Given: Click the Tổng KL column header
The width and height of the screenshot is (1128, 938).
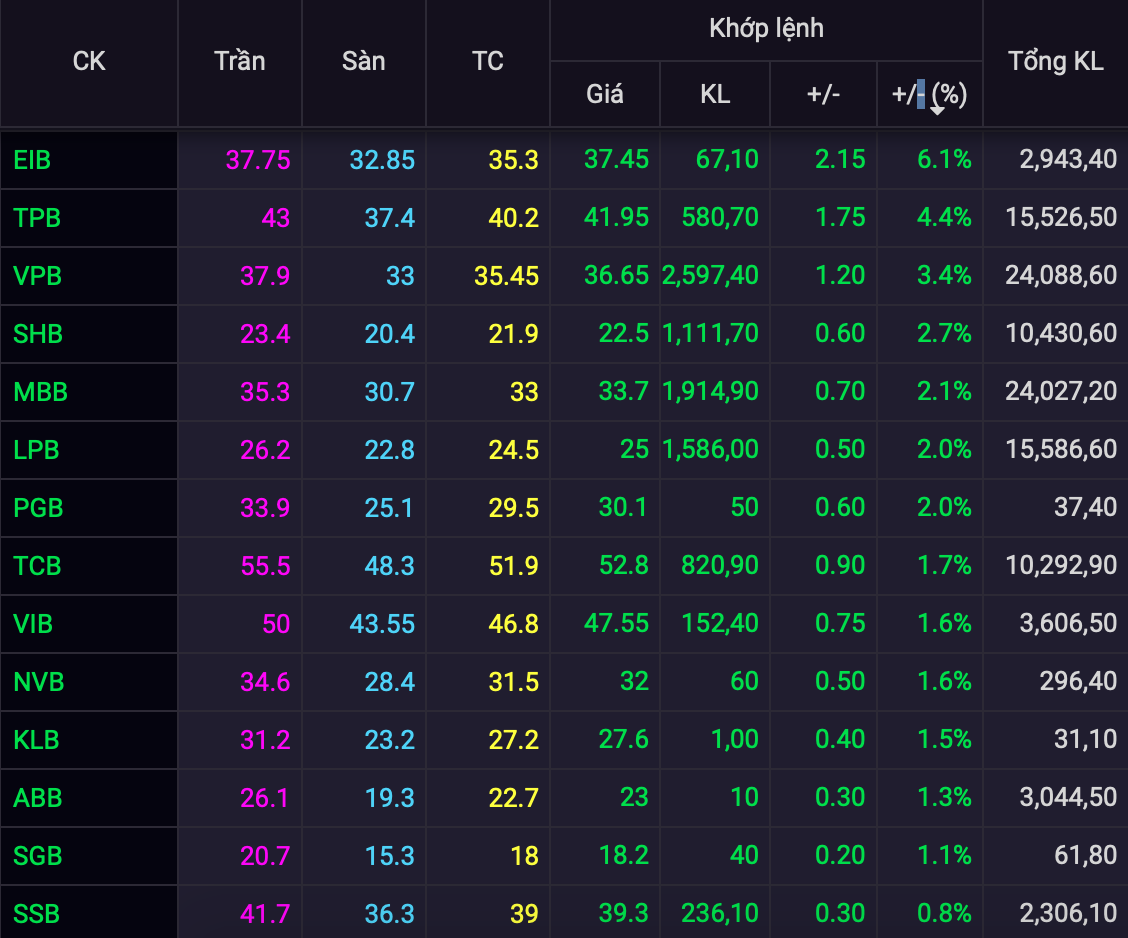Looking at the screenshot, I should pyautogui.click(x=1055, y=62).
